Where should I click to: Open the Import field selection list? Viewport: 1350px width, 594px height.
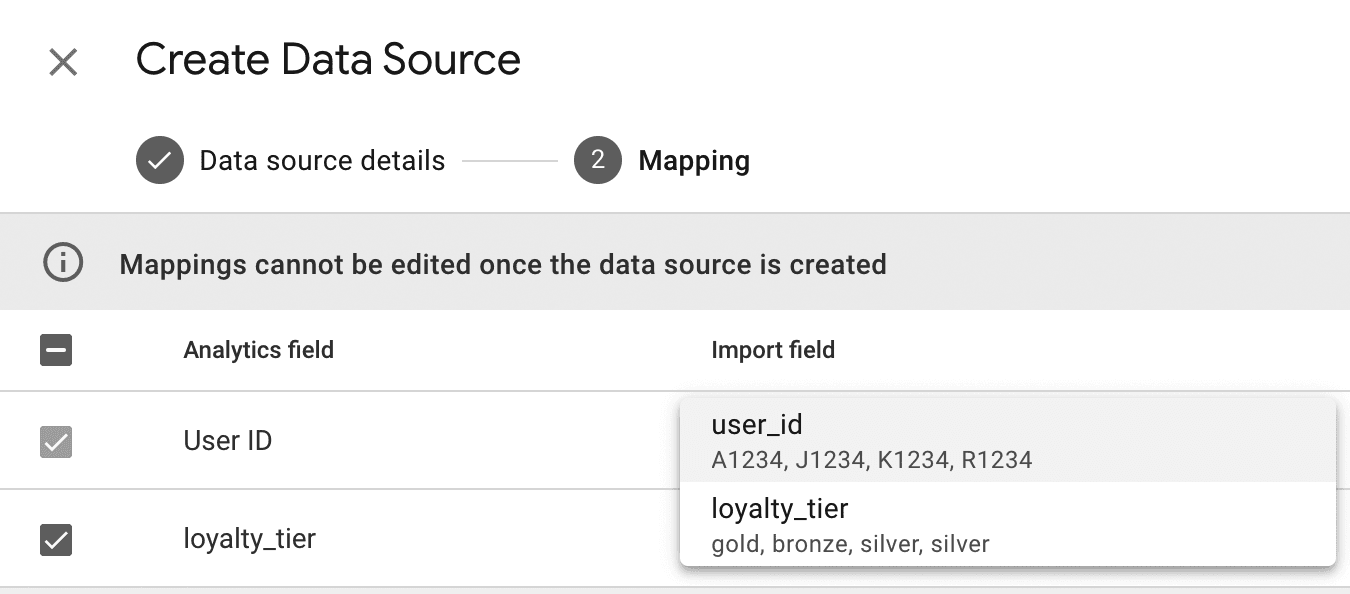(774, 349)
